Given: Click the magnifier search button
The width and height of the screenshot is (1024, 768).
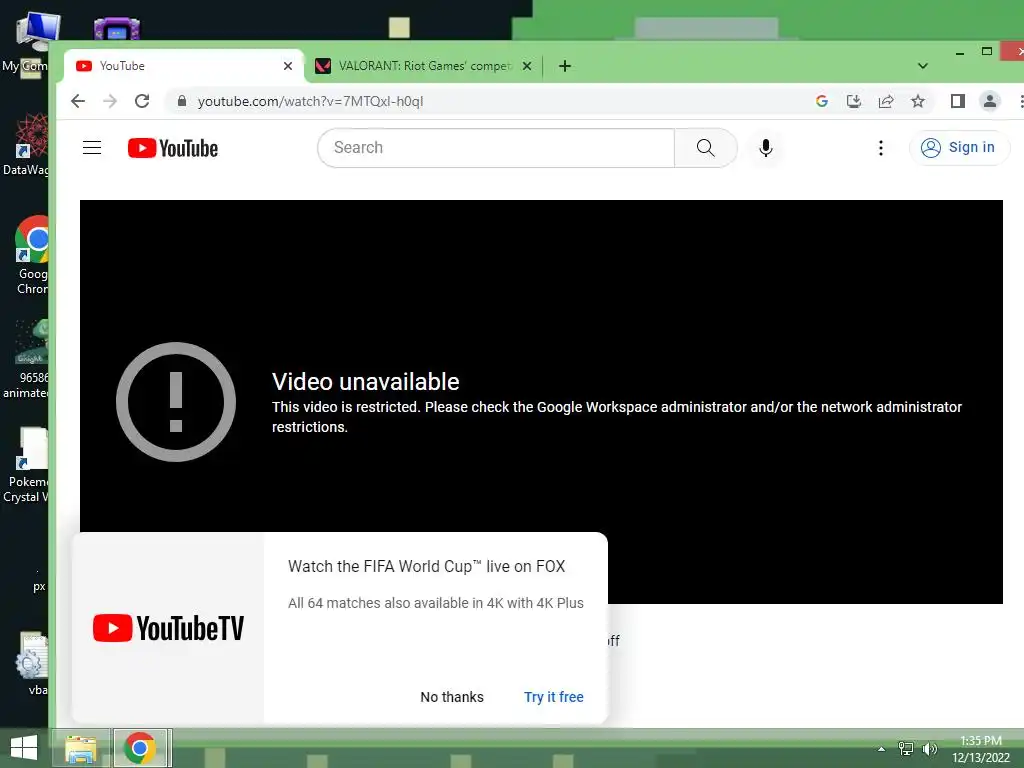Looking at the screenshot, I should pyautogui.click(x=705, y=148).
